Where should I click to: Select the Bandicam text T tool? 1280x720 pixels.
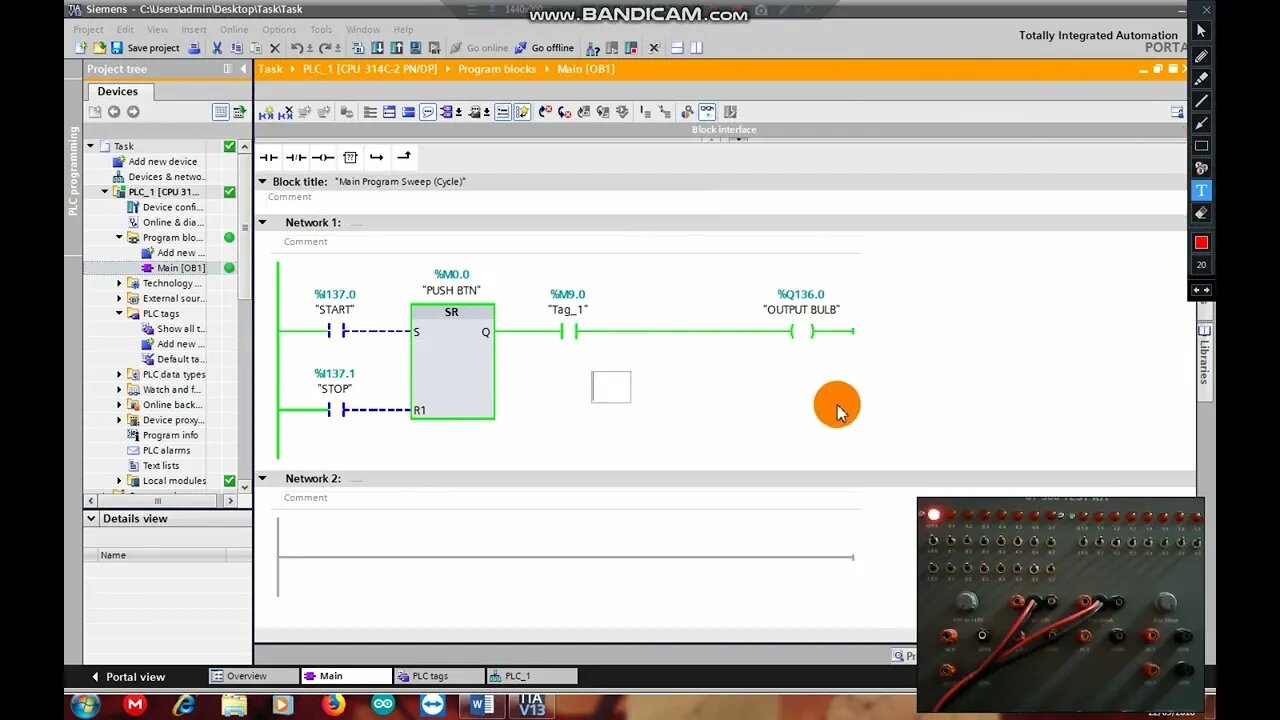1201,190
